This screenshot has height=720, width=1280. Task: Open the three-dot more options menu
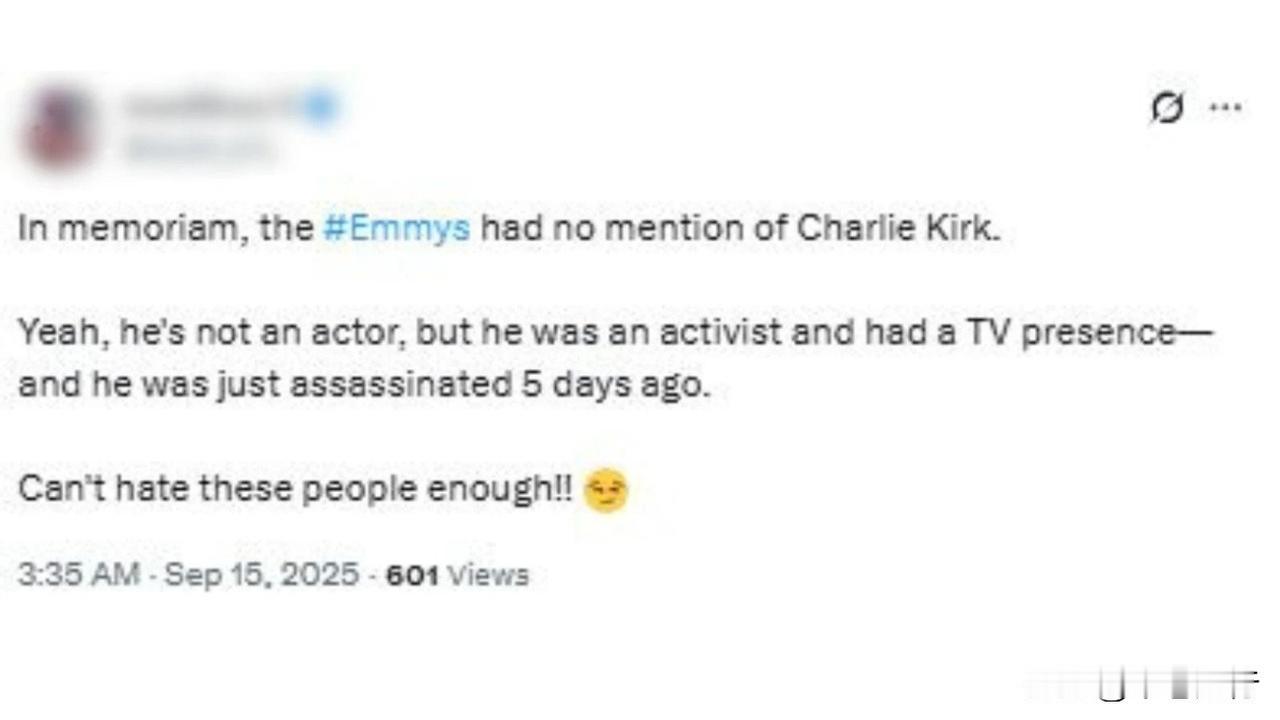click(1225, 107)
